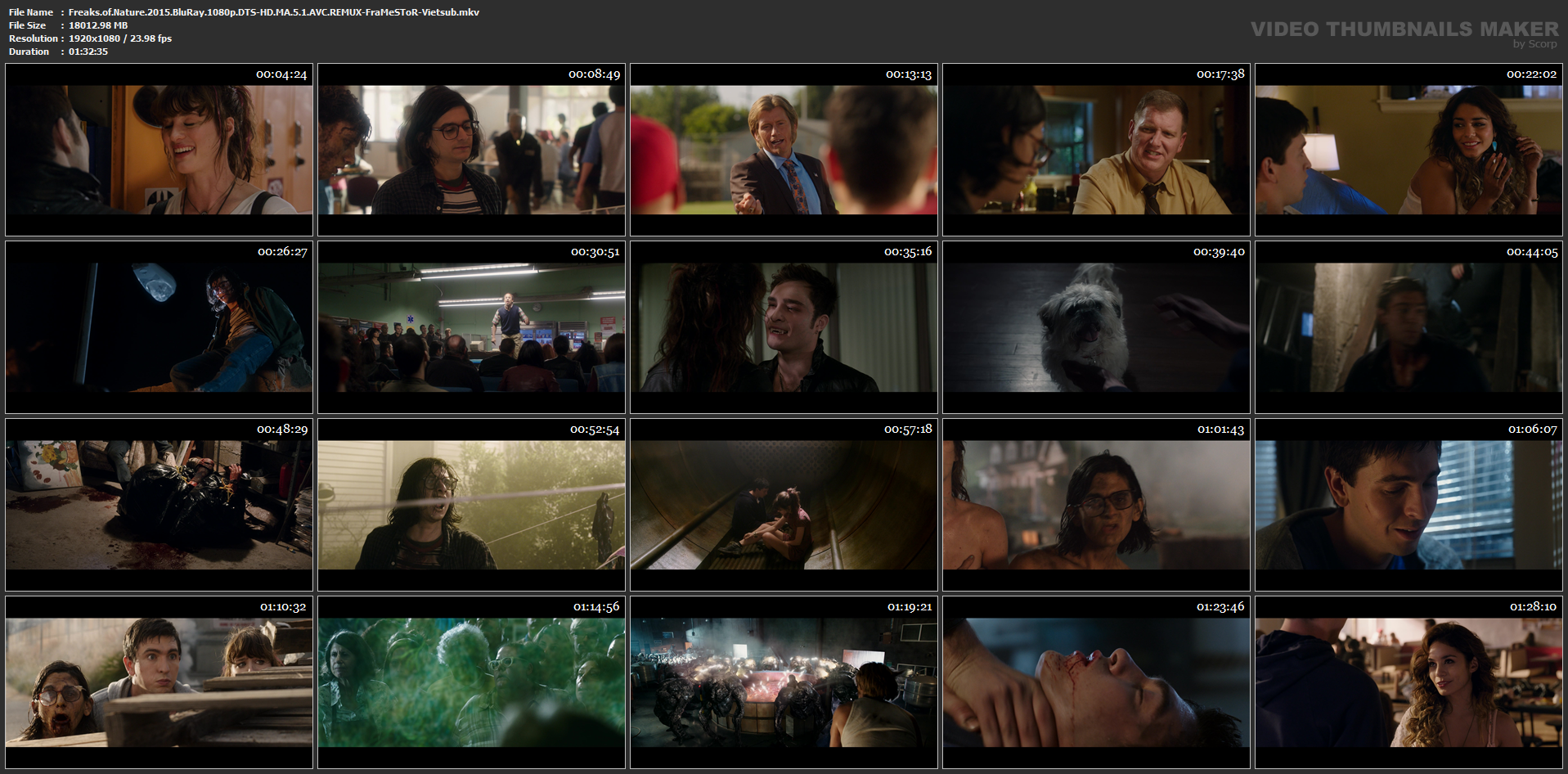Viewport: 1568px width, 774px height.
Task: Select the thumbnail at 00:17:38
Action: (1096, 150)
